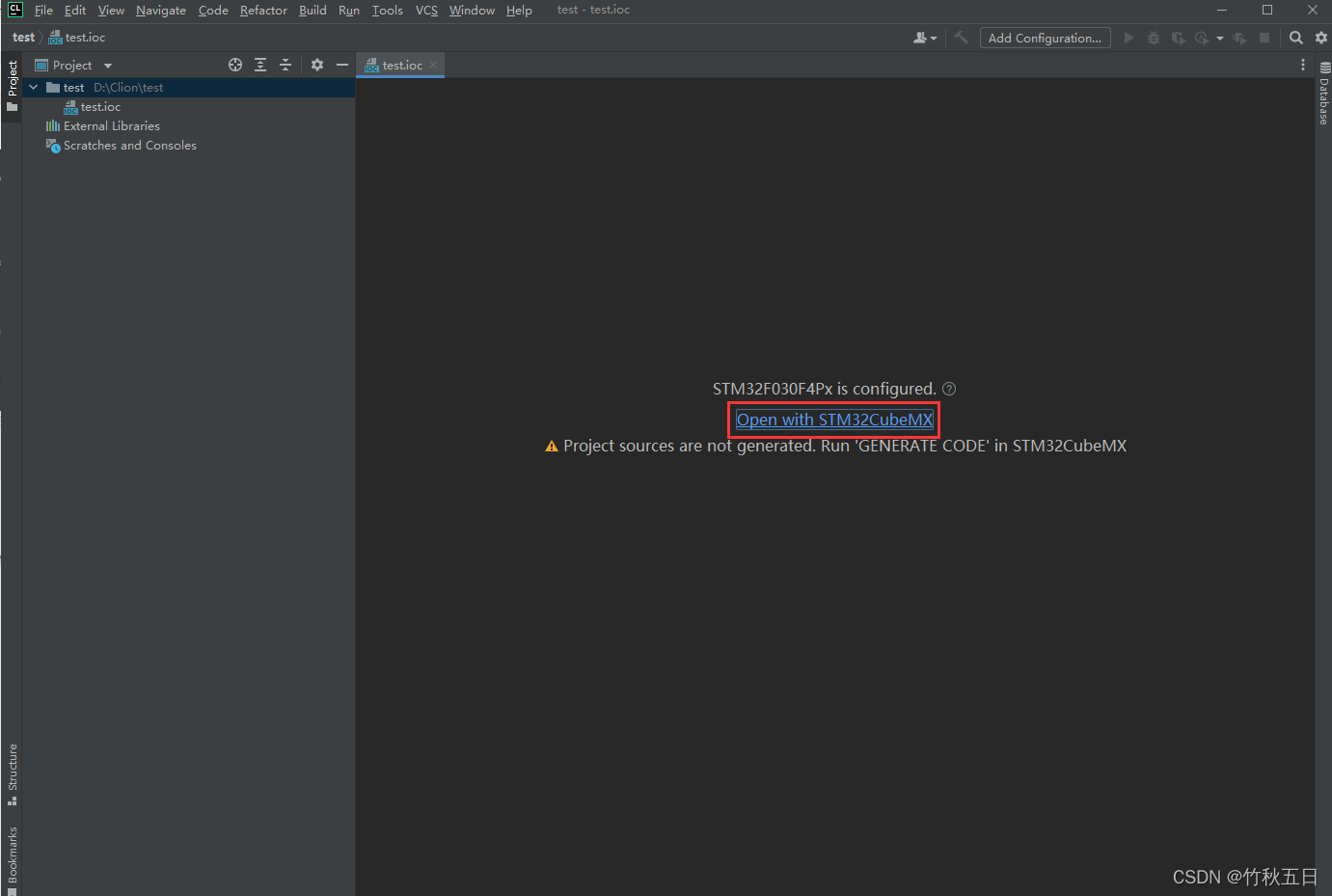Screen dimensions: 1332x896
Task: Click the Add Configuration button
Action: (1045, 38)
